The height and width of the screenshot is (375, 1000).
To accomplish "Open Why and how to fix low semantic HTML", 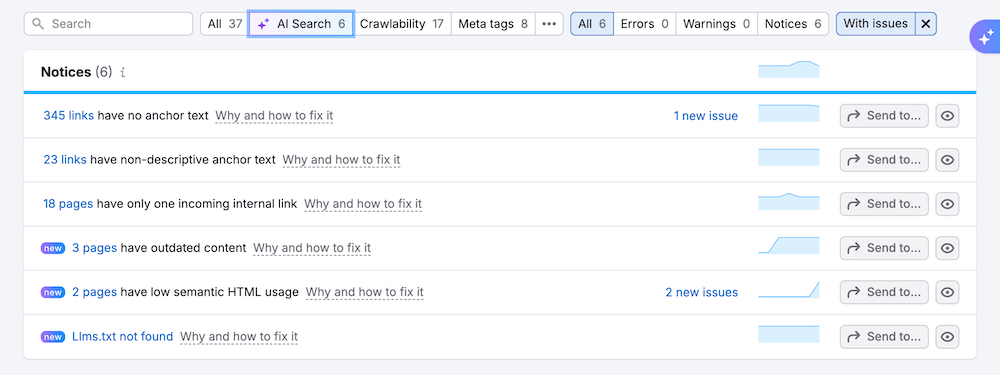I will [365, 292].
